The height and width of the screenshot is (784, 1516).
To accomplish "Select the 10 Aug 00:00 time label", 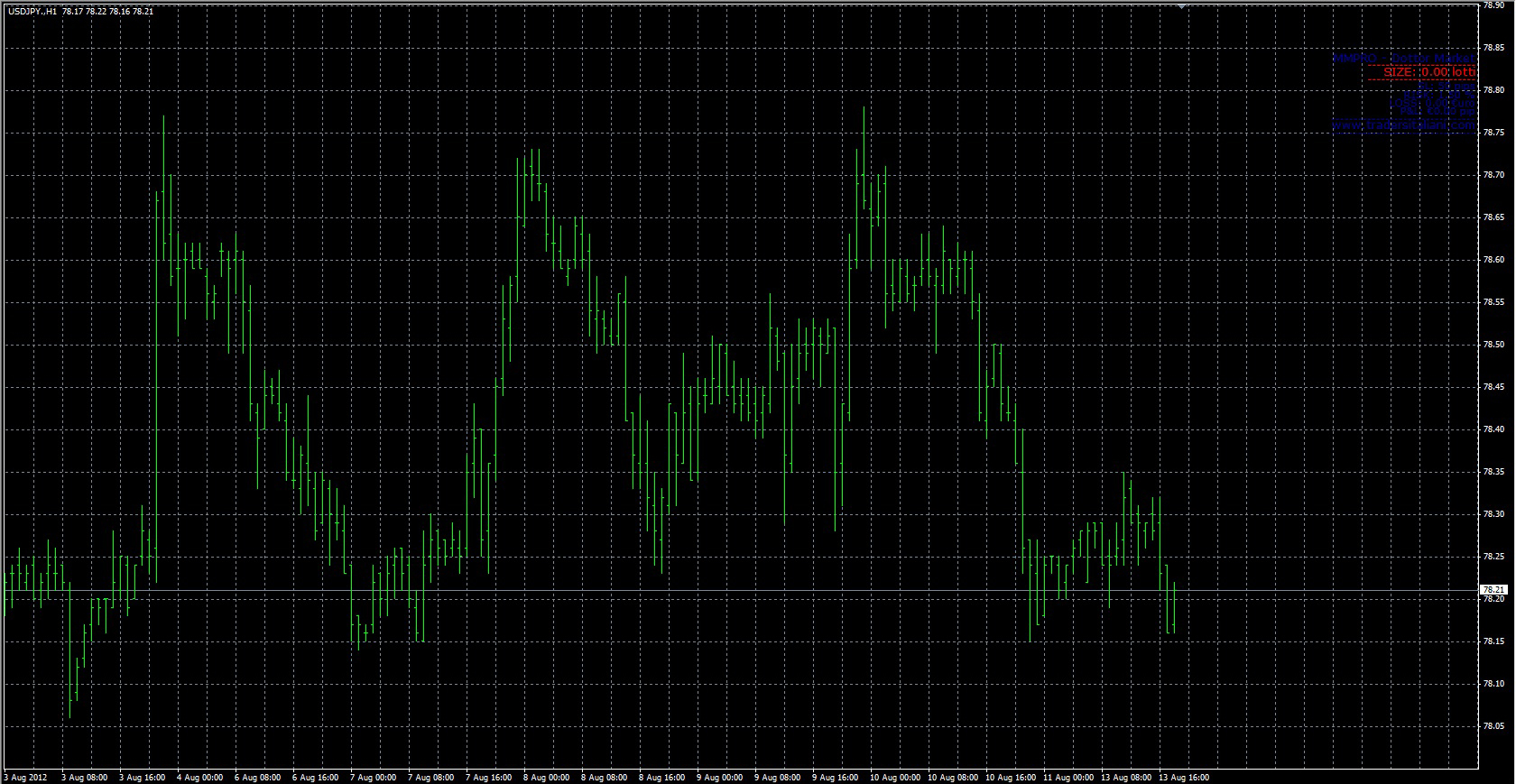I will click(895, 777).
